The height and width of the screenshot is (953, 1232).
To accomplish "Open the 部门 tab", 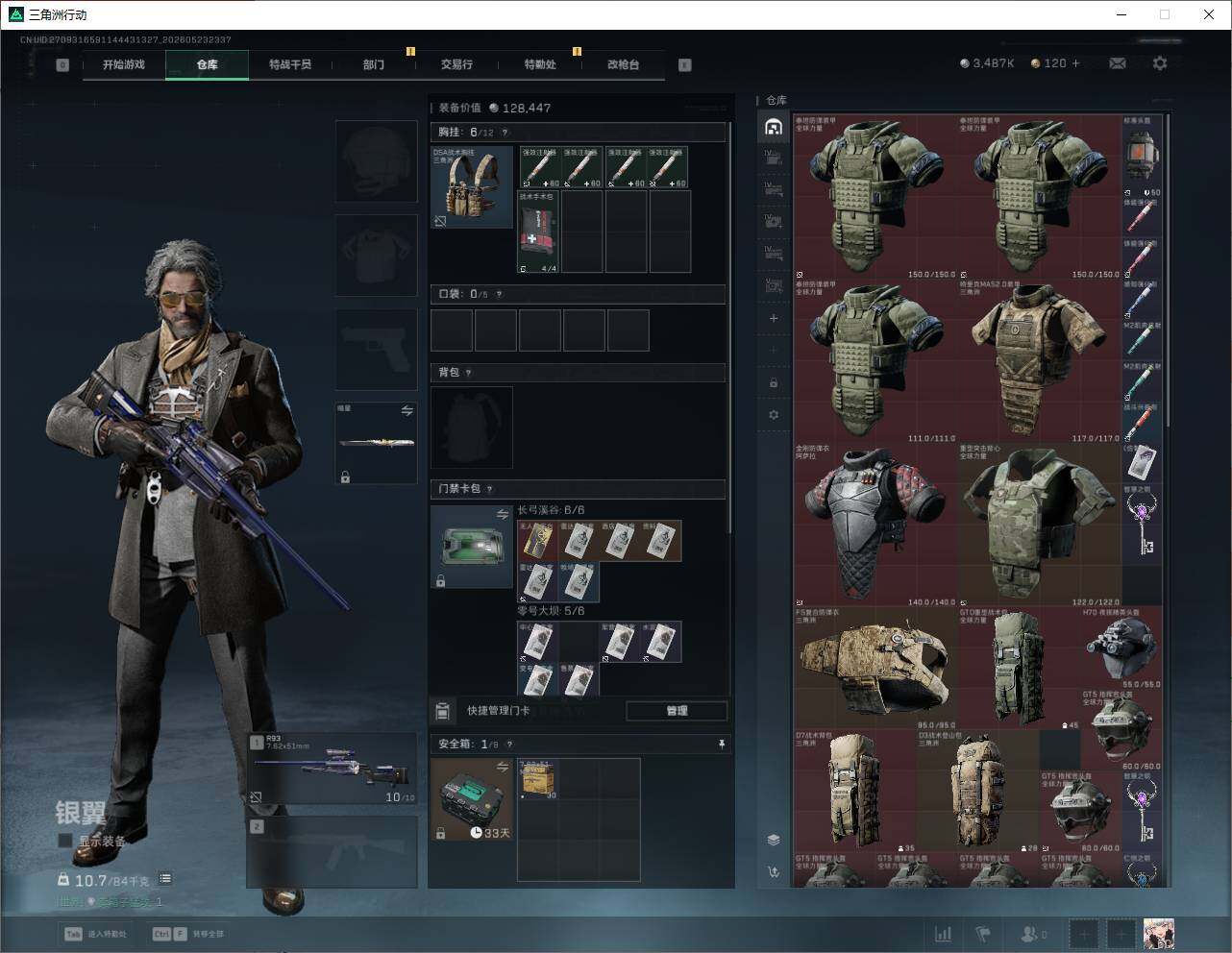I will 374,64.
